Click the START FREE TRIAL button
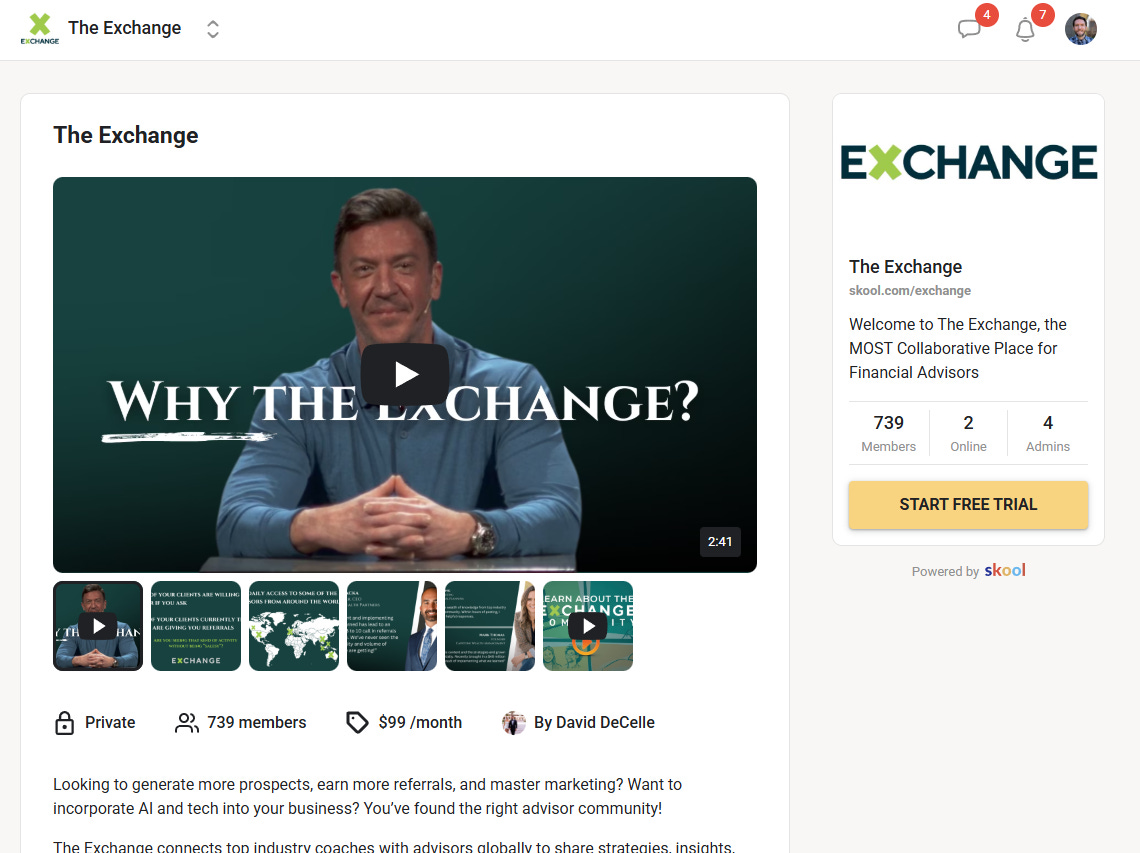1140x853 pixels. [x=968, y=505]
